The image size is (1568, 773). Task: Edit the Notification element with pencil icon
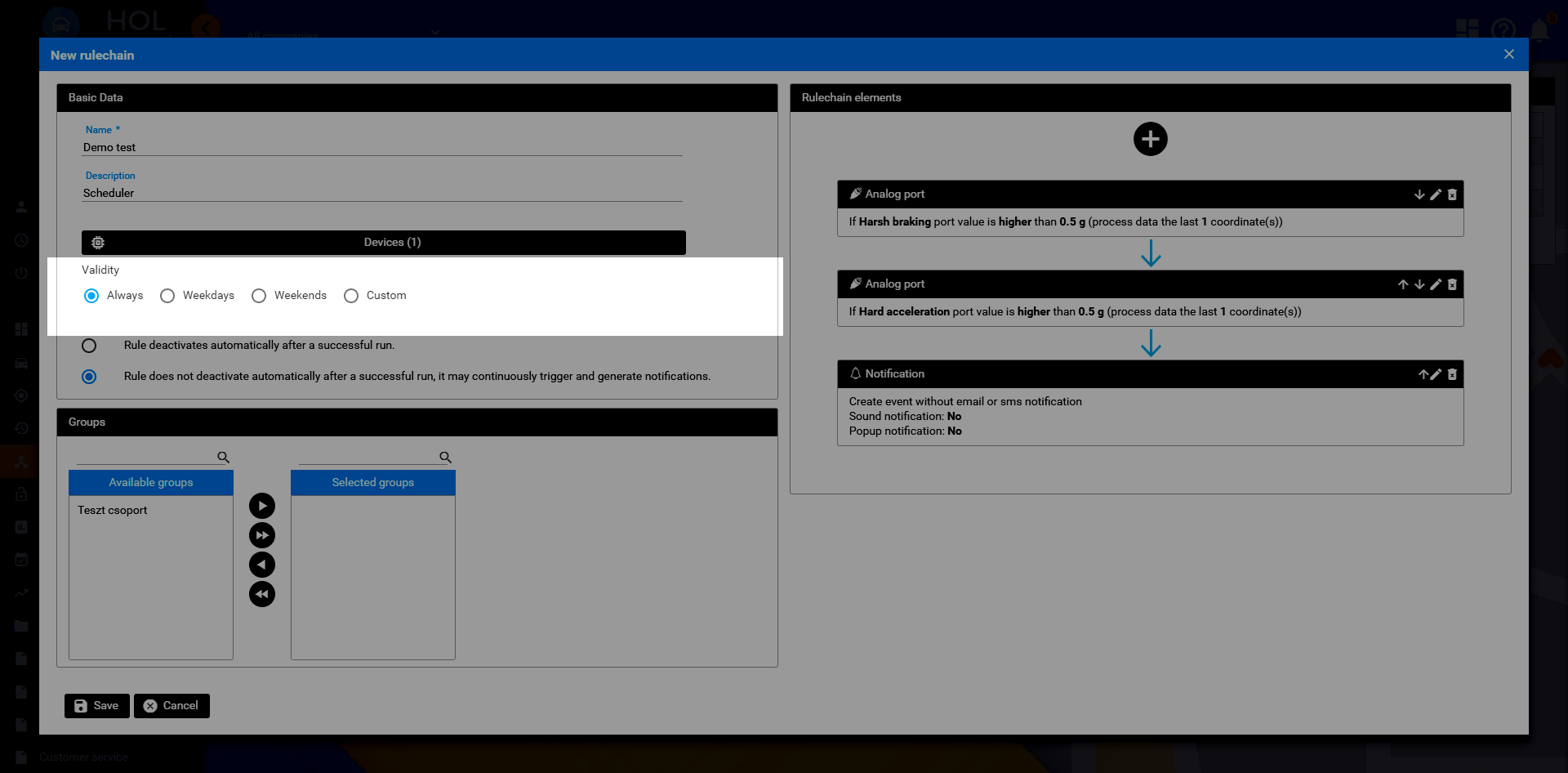pyautogui.click(x=1436, y=374)
